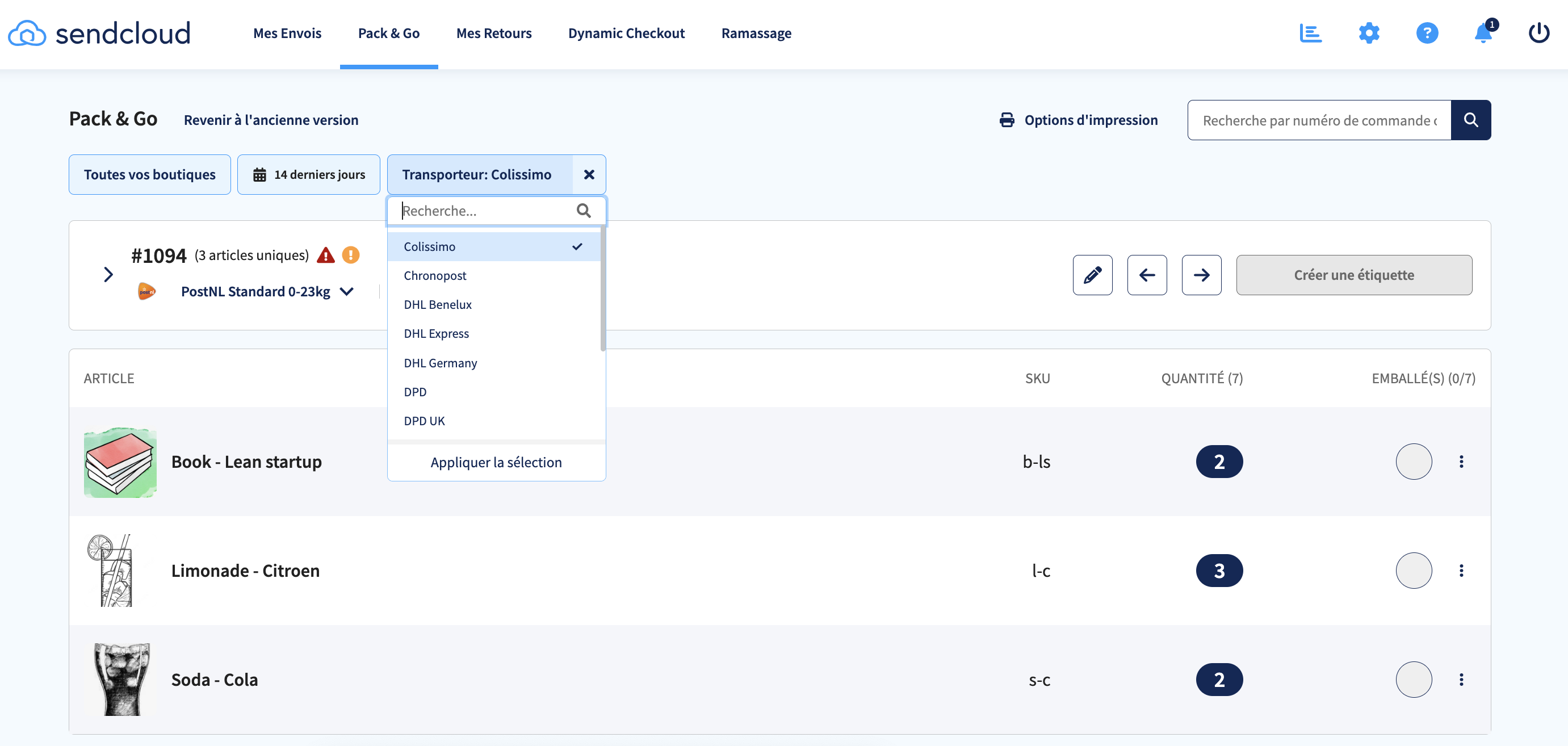Screen dimensions: 1568x746
Task: Open the settings gear icon
Action: pos(1368,33)
